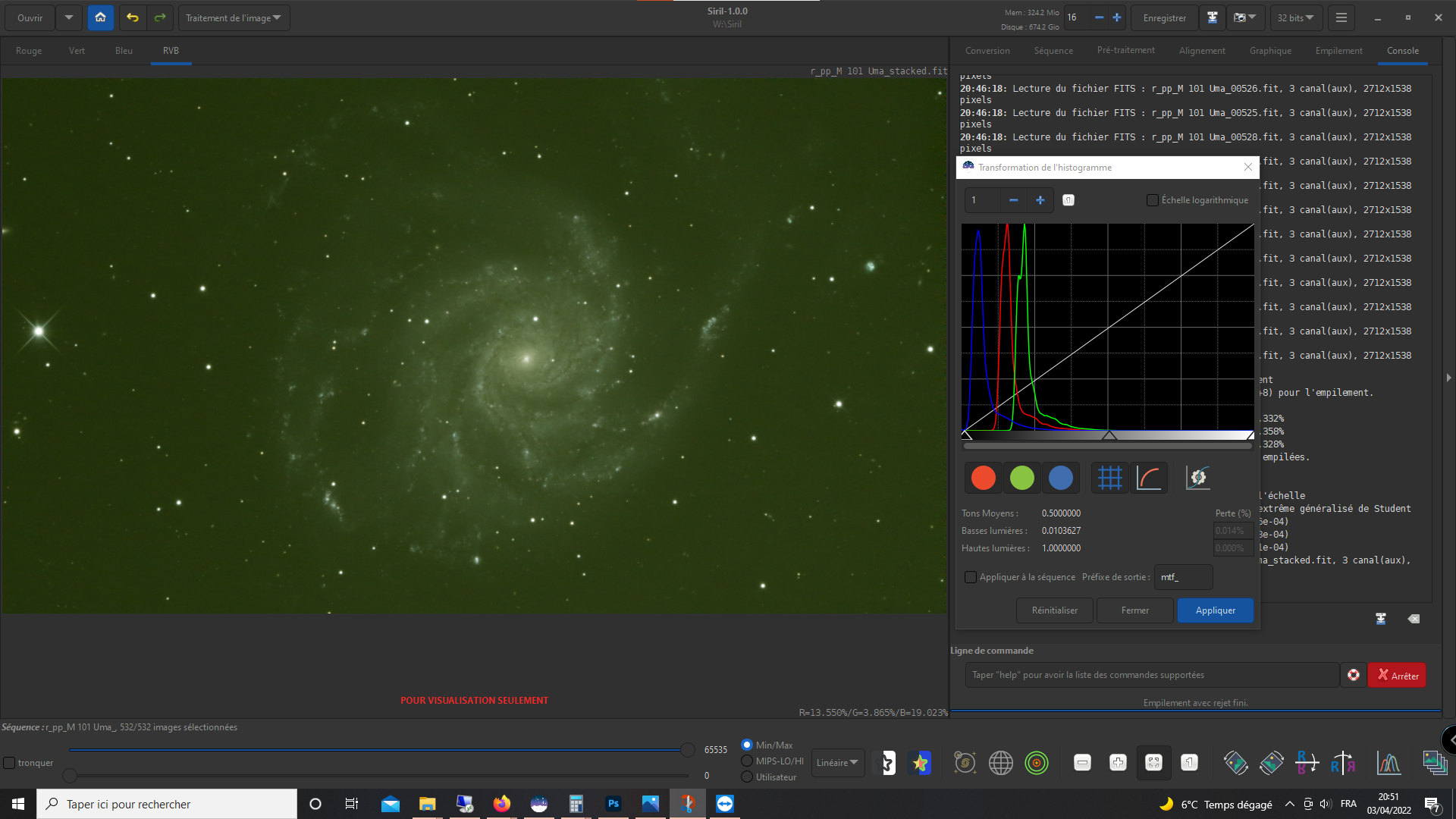This screenshot has width=1456, height=819.
Task: Toggle the histogram grid display
Action: pos(1110,478)
